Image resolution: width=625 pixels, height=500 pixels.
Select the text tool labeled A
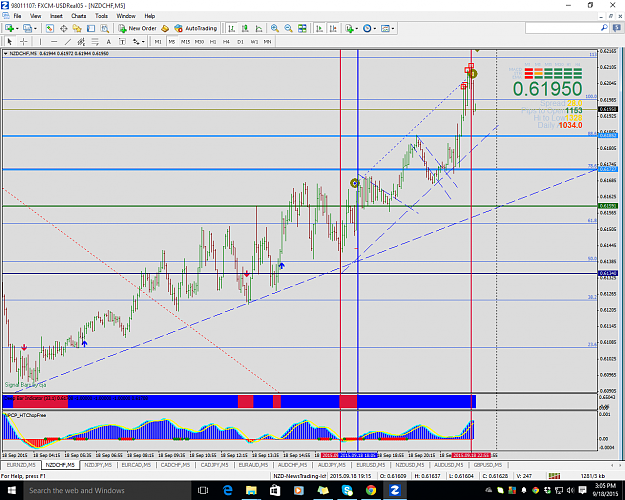(x=108, y=41)
